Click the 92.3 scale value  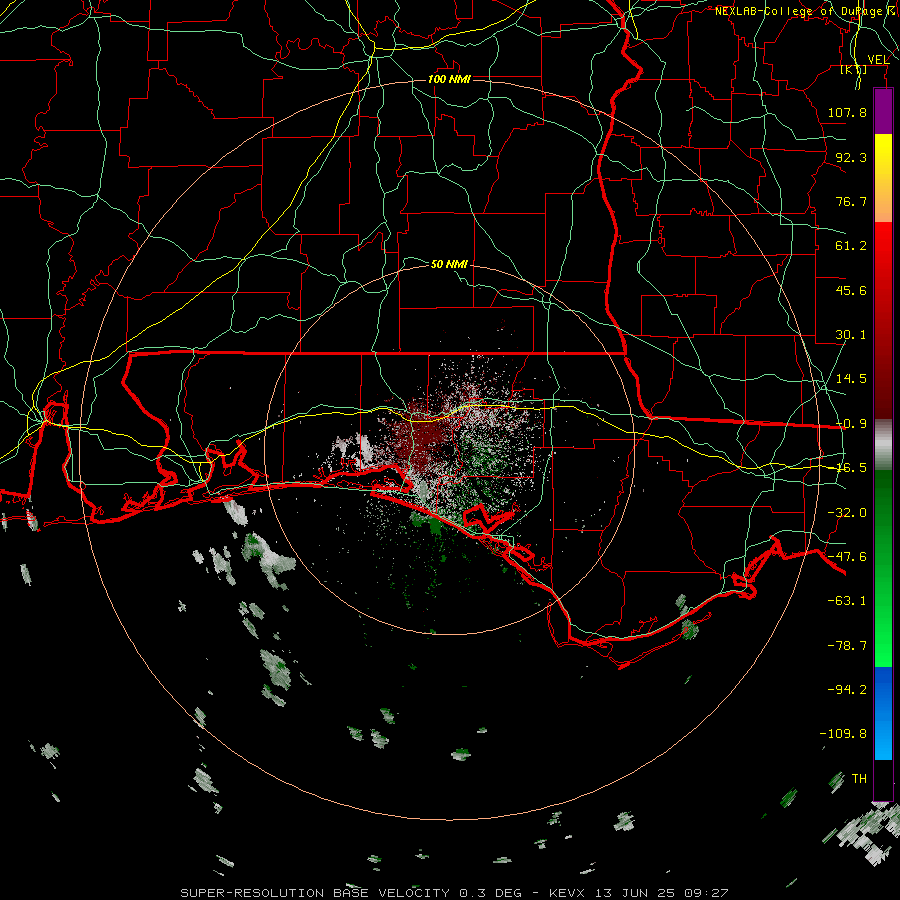pyautogui.click(x=851, y=157)
